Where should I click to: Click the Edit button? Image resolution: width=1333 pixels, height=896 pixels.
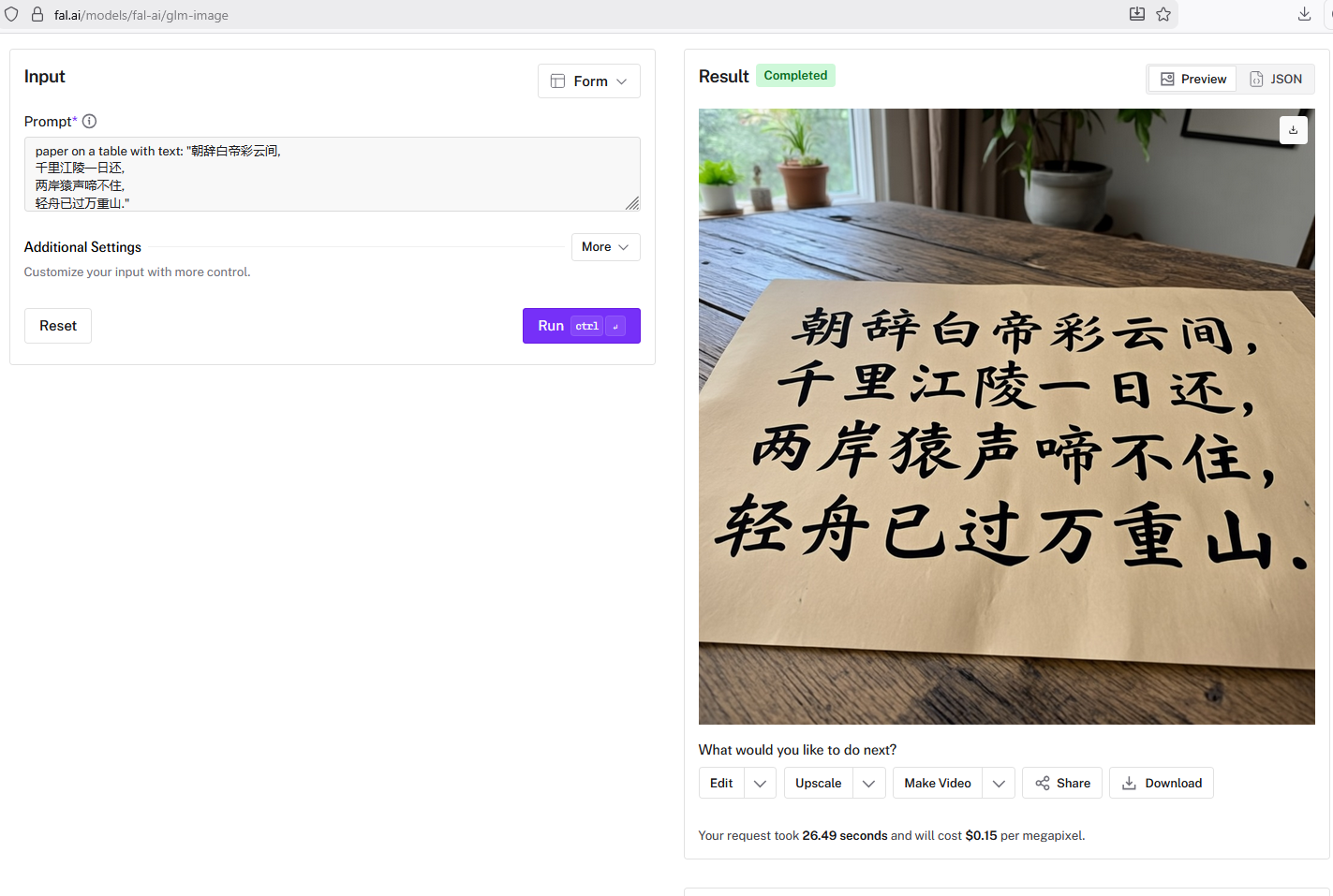pos(722,784)
